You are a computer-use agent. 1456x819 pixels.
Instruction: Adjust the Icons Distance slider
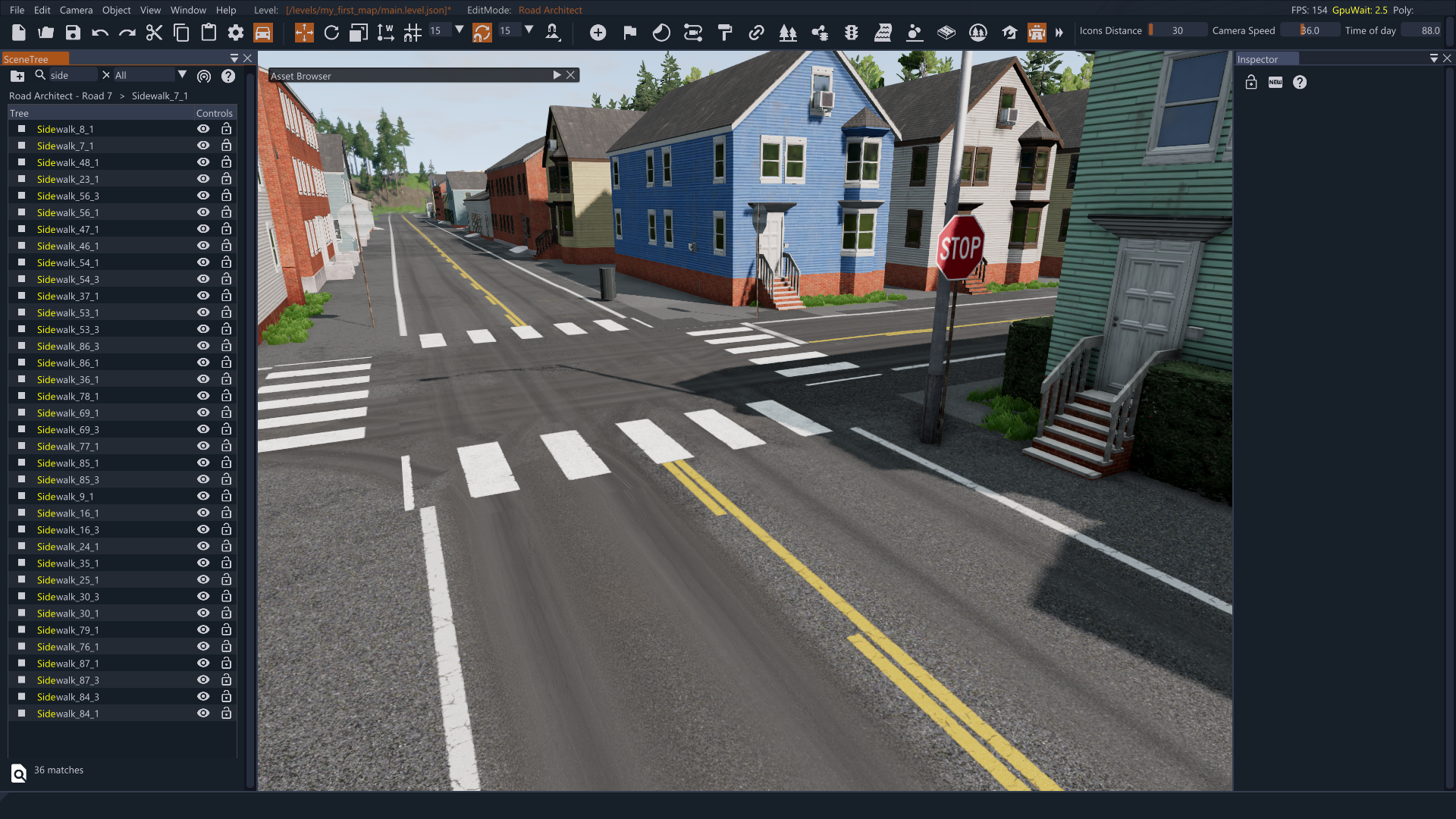1177,30
